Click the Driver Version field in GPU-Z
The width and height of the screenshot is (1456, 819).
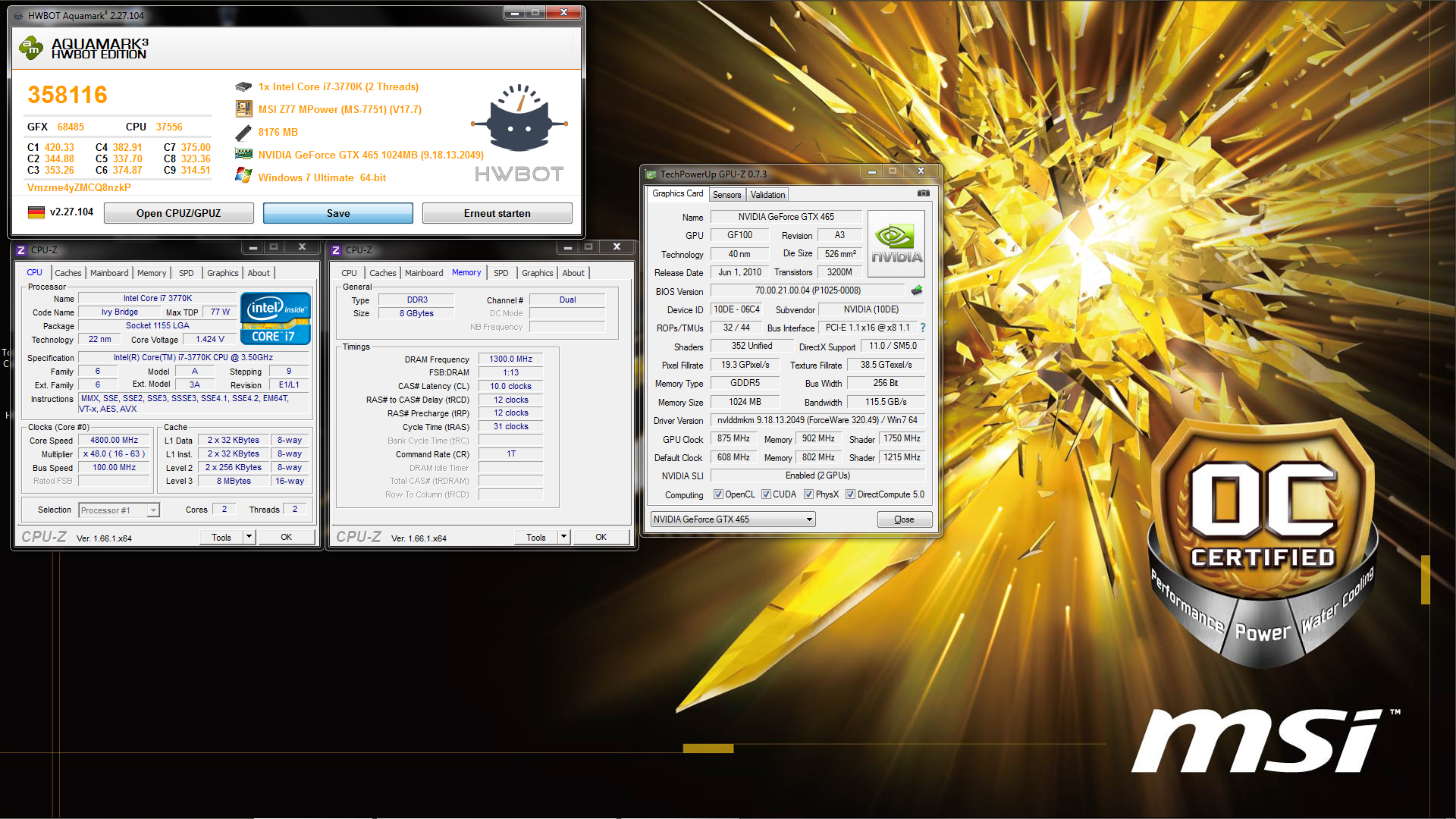coord(817,420)
